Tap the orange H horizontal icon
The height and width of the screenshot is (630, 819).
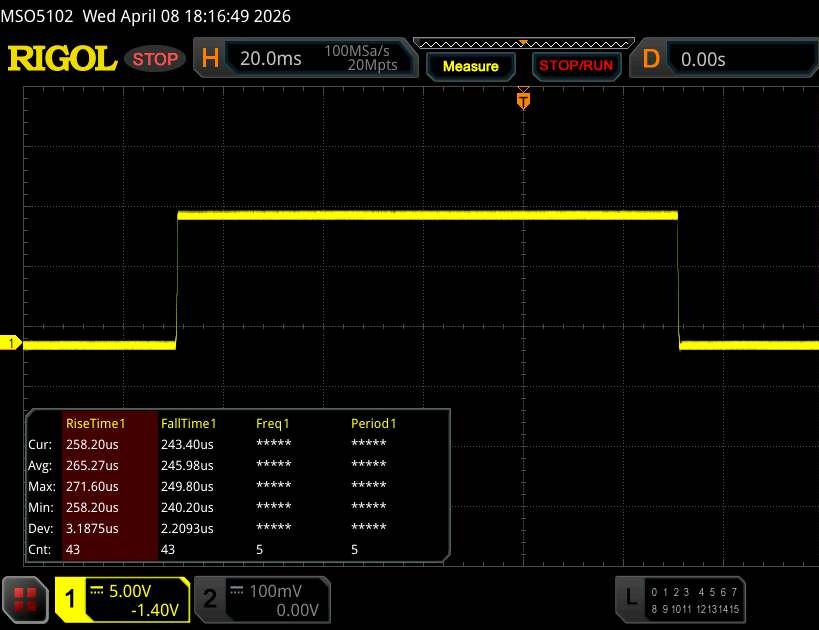coord(210,59)
